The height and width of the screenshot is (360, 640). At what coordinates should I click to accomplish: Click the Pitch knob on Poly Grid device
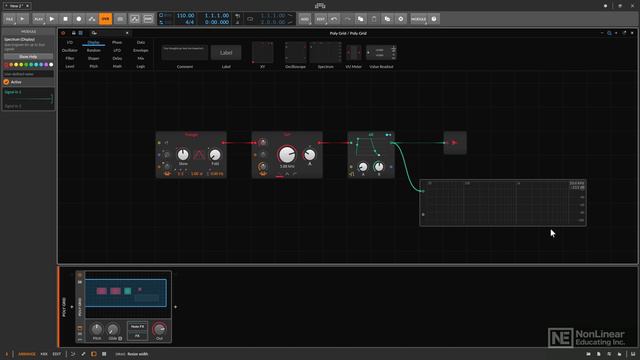click(x=97, y=329)
